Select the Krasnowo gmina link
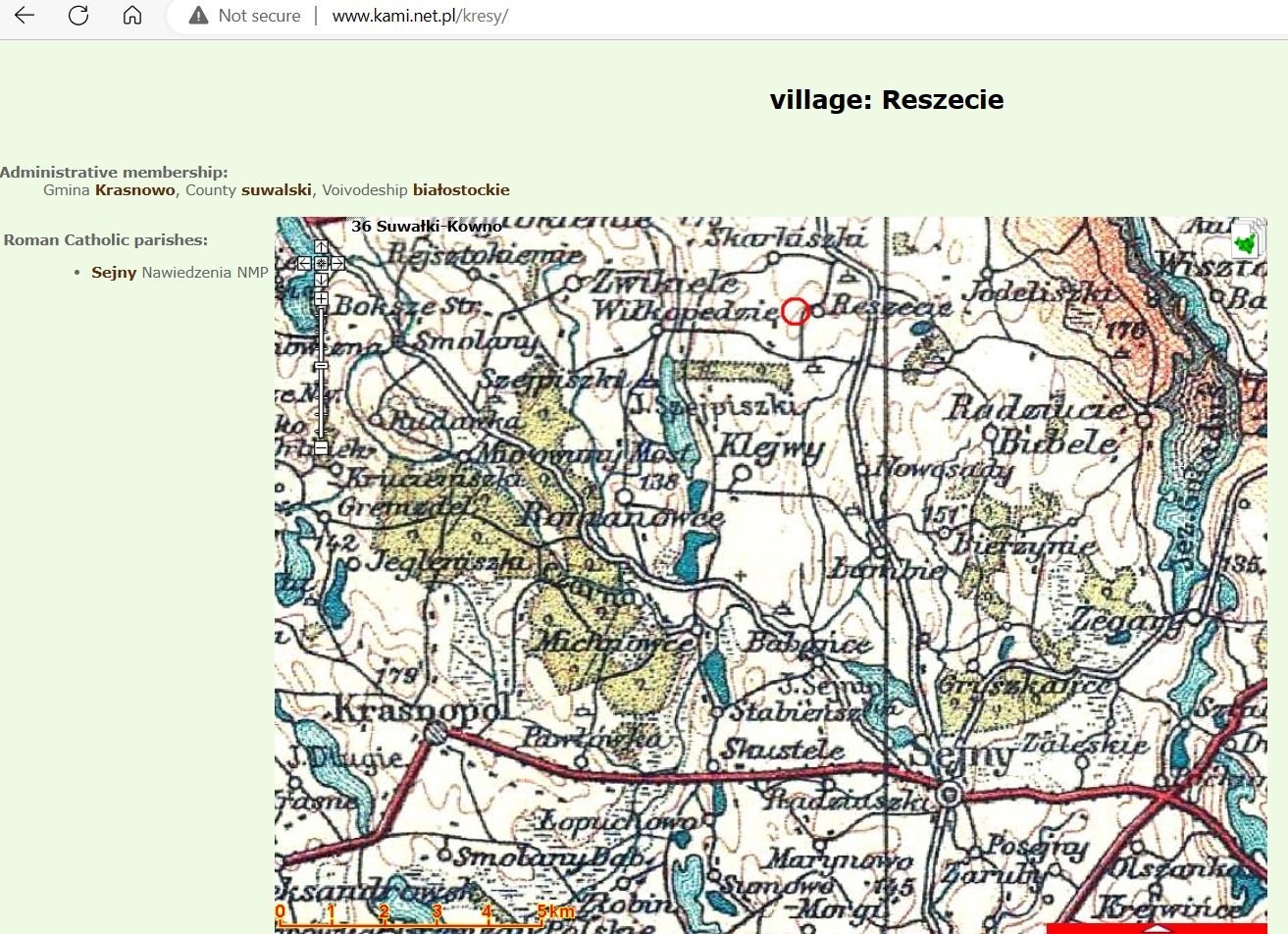The height and width of the screenshot is (934, 1288). pos(135,189)
